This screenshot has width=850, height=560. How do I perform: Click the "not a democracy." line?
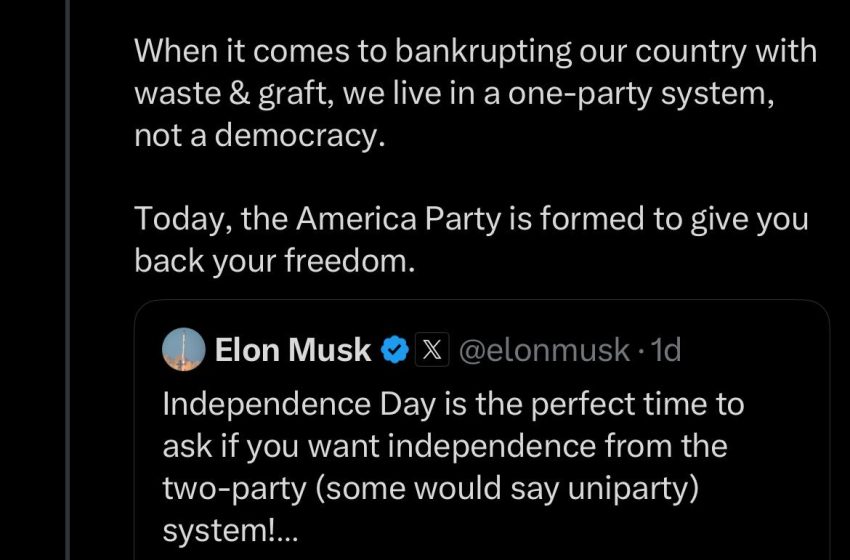point(259,135)
